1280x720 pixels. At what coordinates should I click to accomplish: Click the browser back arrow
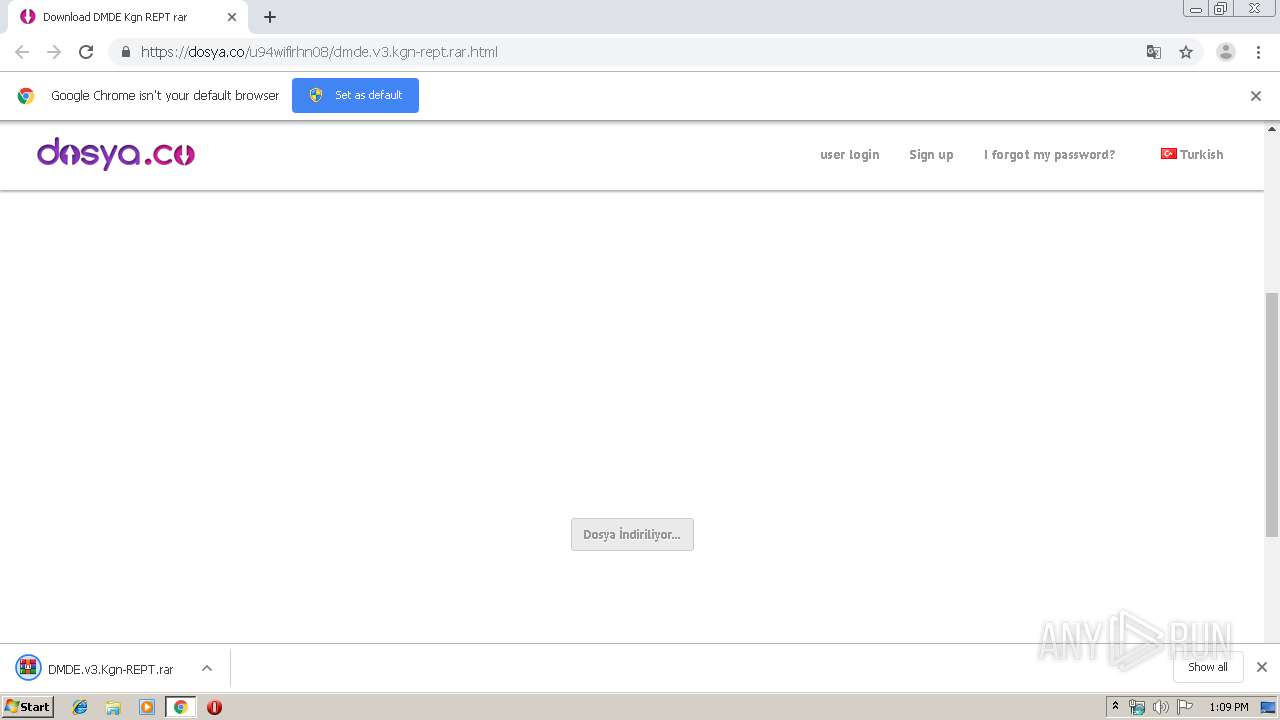click(22, 52)
